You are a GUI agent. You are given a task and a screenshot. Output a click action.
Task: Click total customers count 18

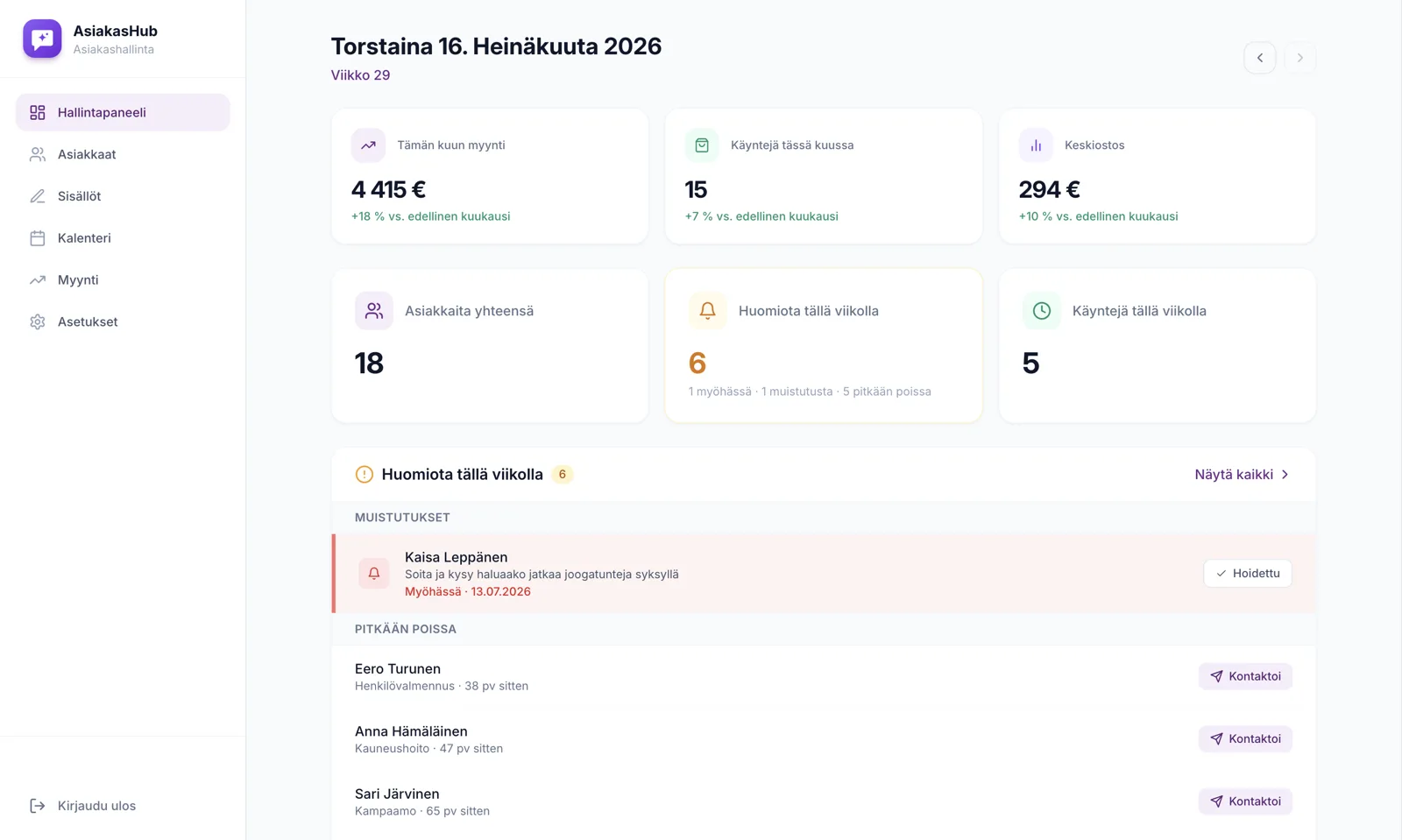(x=369, y=364)
